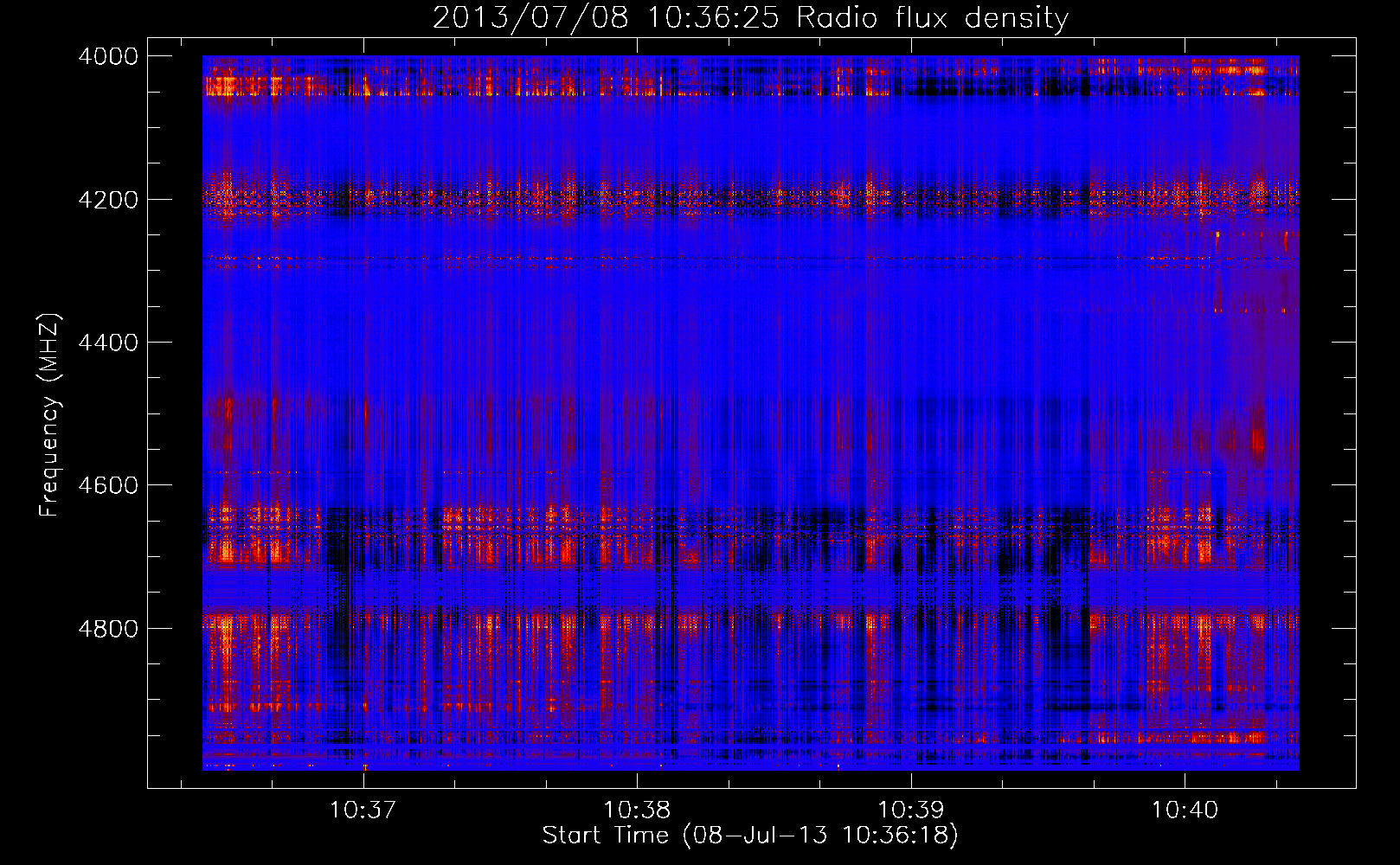This screenshot has height=865, width=1400.
Task: Click the '10:40' time tick label
Action: (1184, 810)
